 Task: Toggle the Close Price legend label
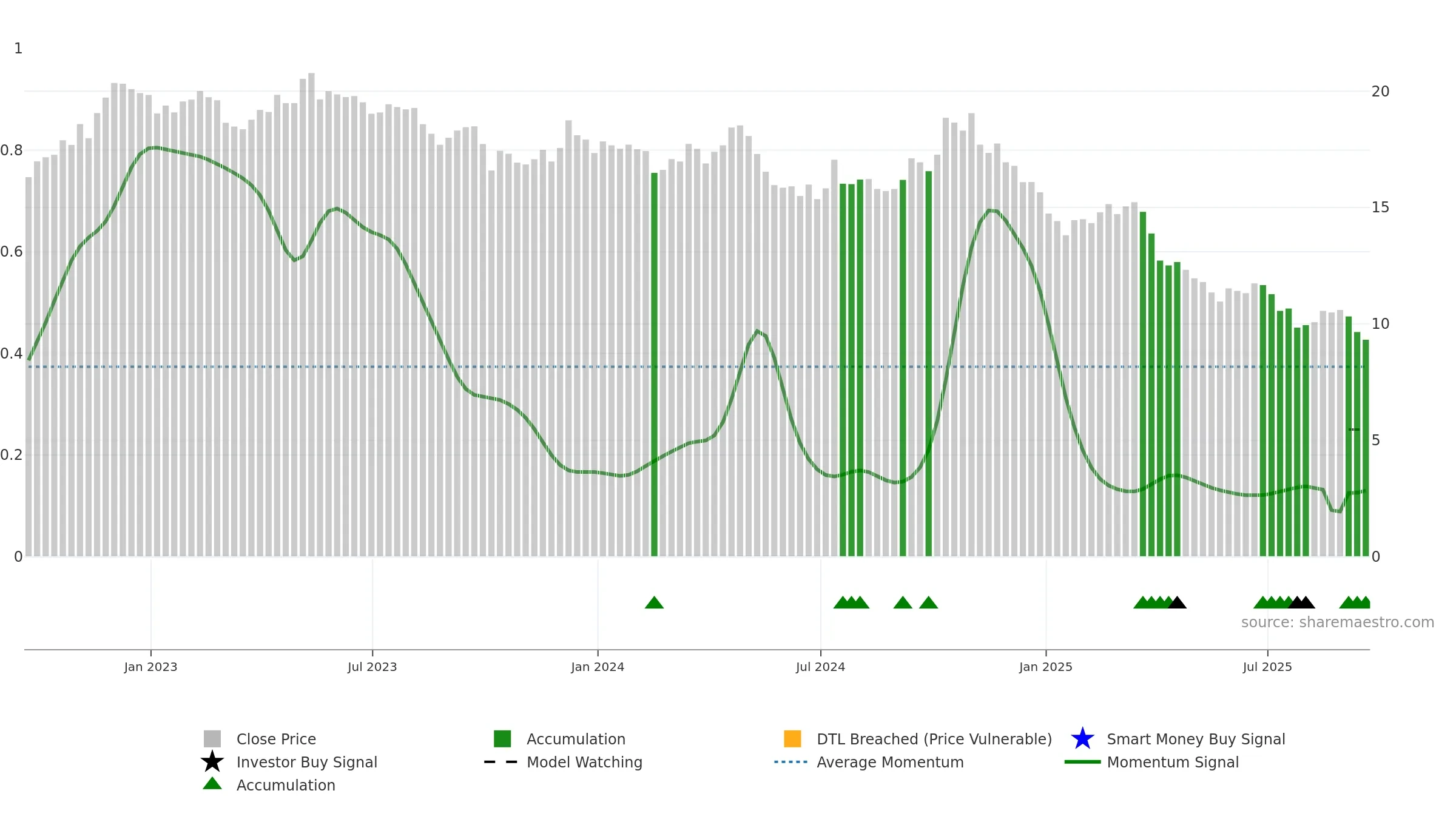tap(276, 739)
